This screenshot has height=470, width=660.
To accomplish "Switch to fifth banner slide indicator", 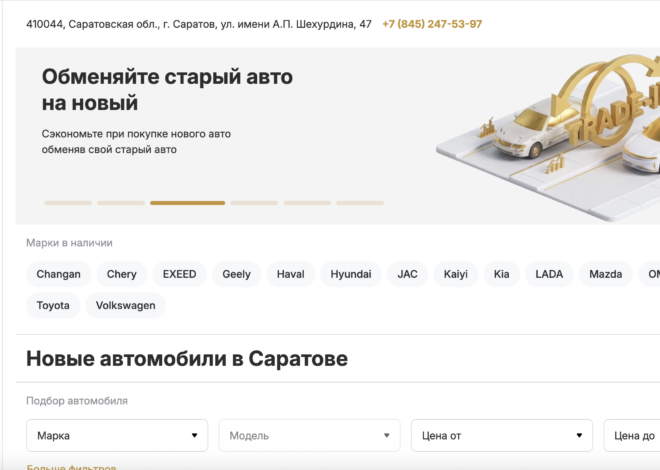I will 307,203.
